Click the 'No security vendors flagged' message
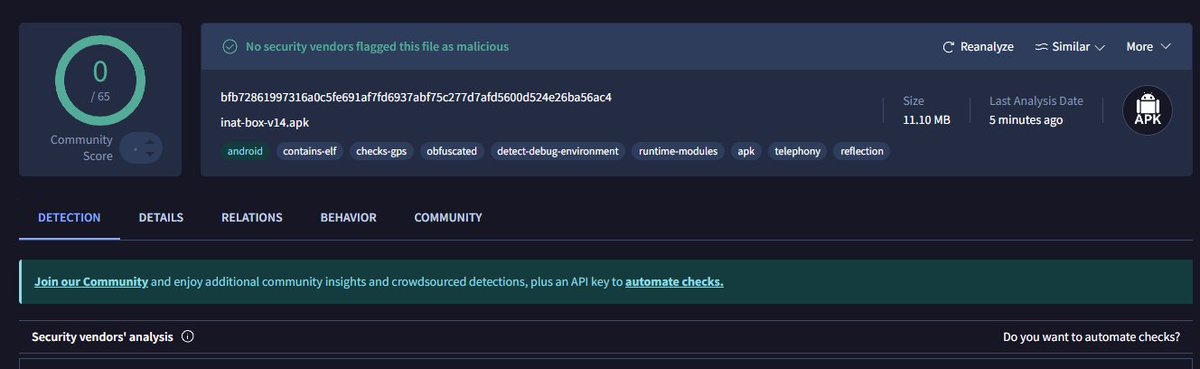This screenshot has width=1200, height=369. pyautogui.click(x=377, y=46)
